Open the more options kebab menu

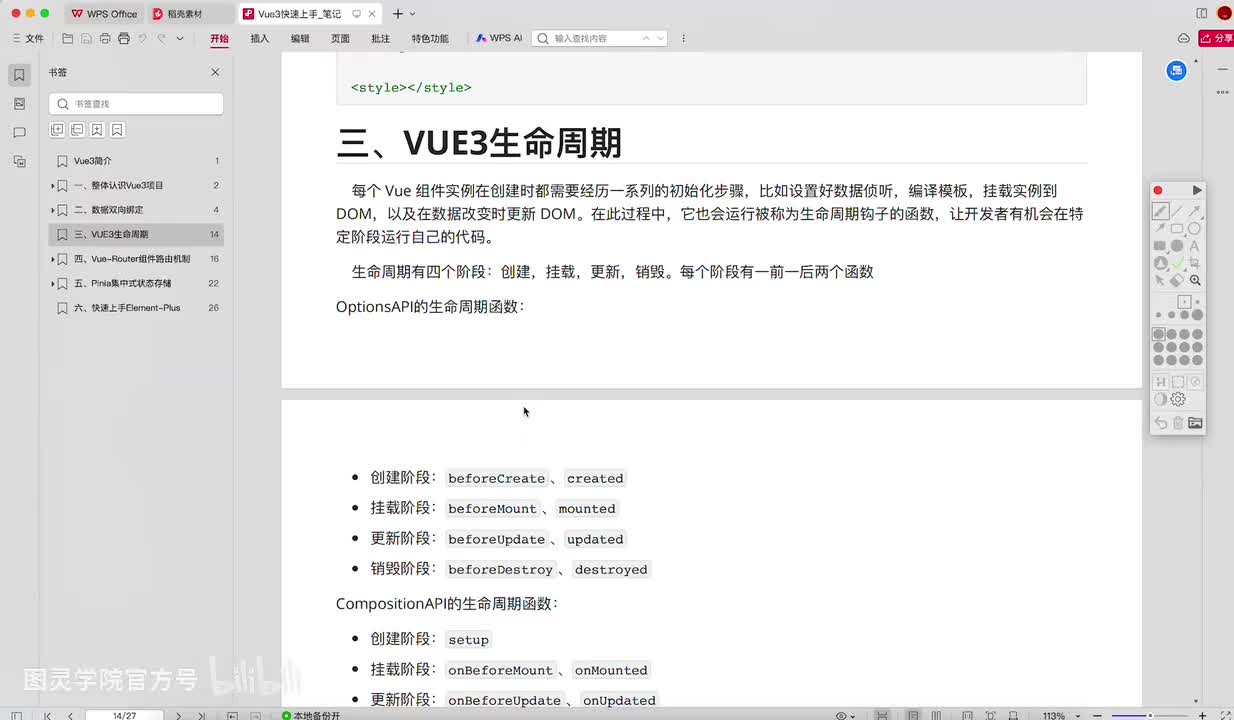(x=684, y=38)
